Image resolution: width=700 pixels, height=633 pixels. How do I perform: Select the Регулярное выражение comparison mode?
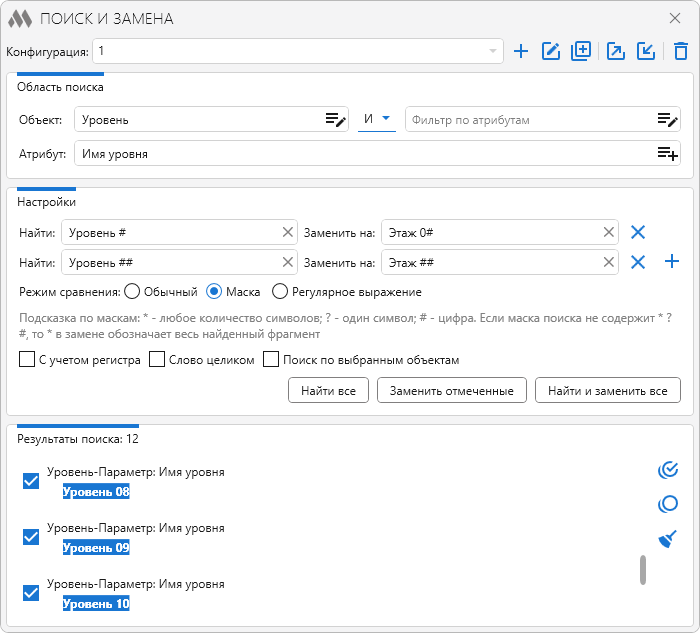(281, 292)
